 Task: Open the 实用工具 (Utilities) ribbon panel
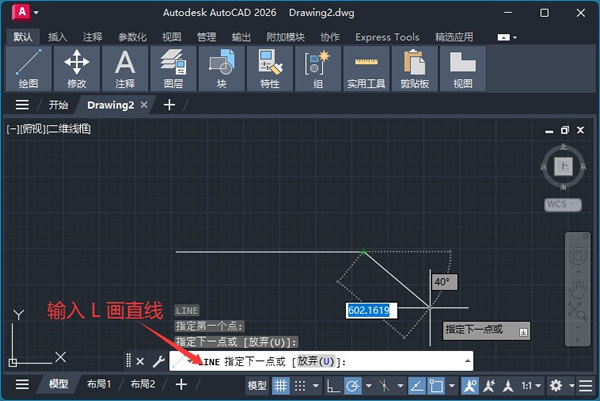[x=366, y=68]
